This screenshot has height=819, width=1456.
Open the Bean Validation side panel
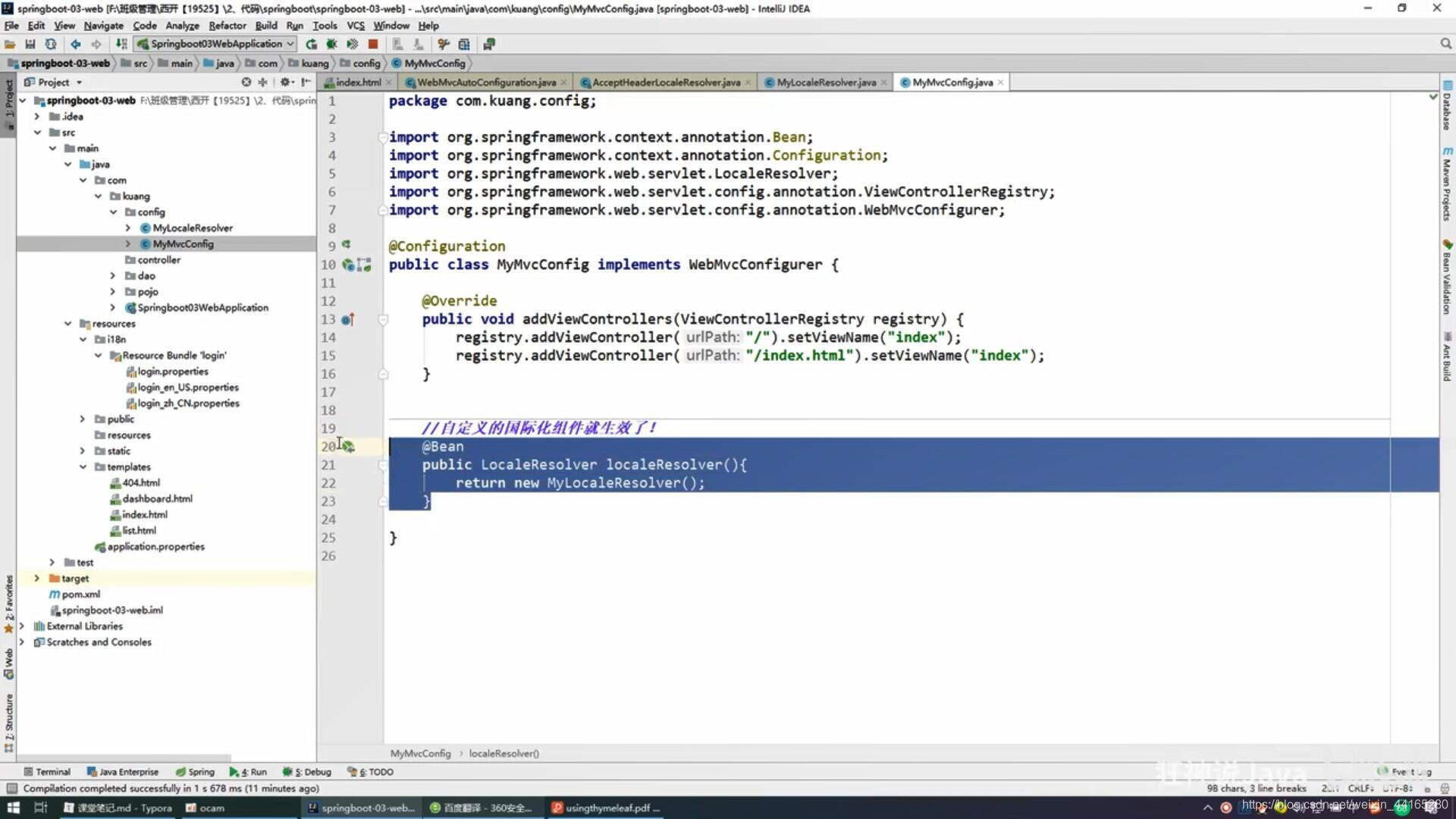[1447, 277]
